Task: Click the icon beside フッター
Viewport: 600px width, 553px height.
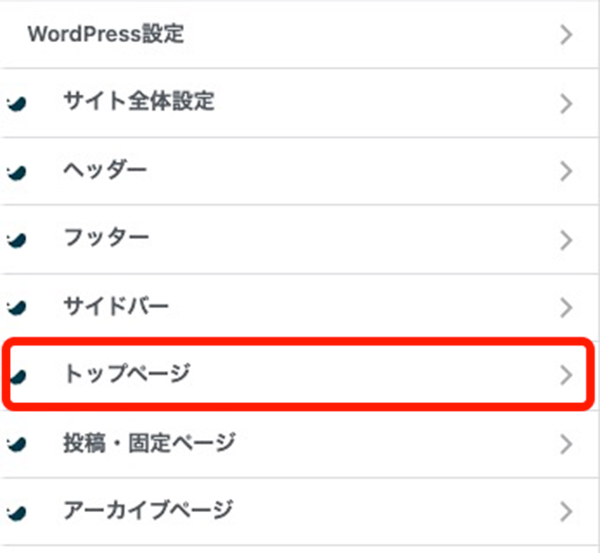Action: 16,240
